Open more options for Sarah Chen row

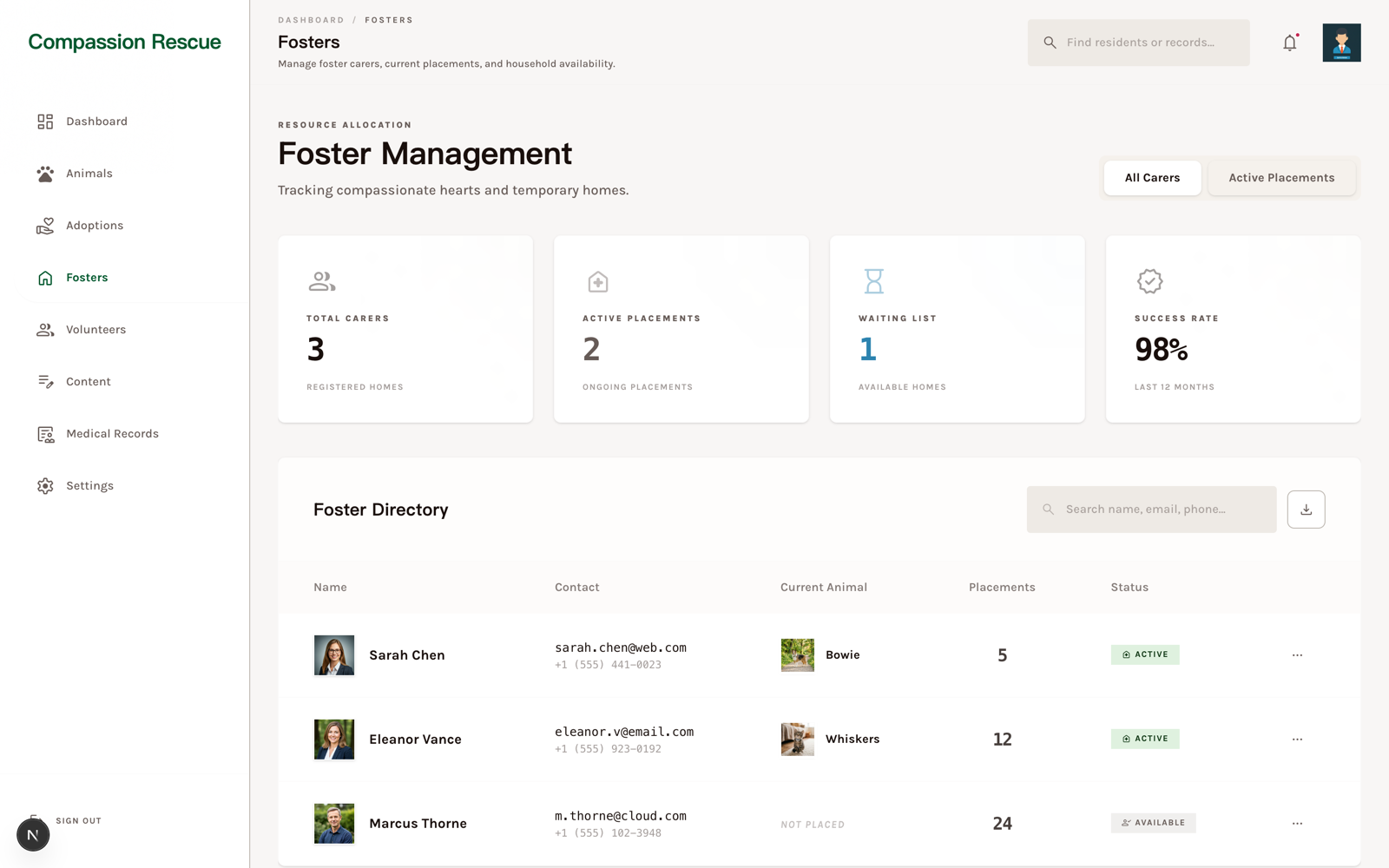(1297, 655)
